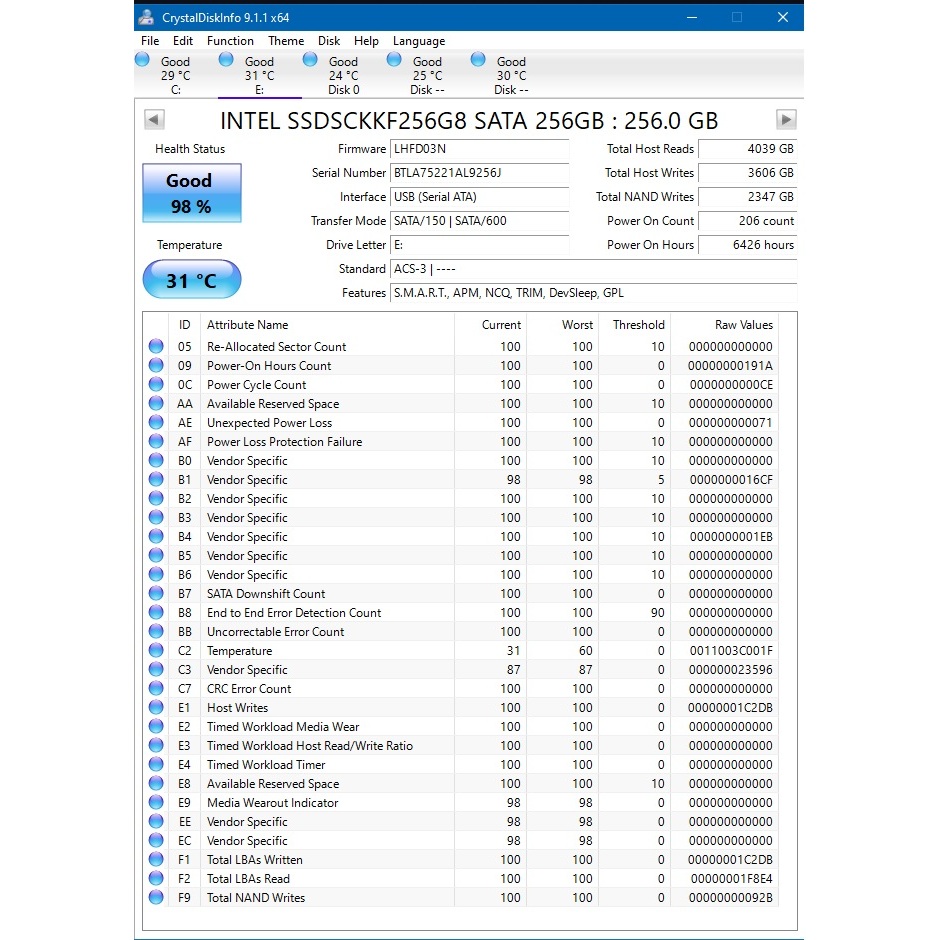This screenshot has height=940, width=940.
Task: Click status orb for Re-Allocated Sector Count
Action: tap(156, 347)
